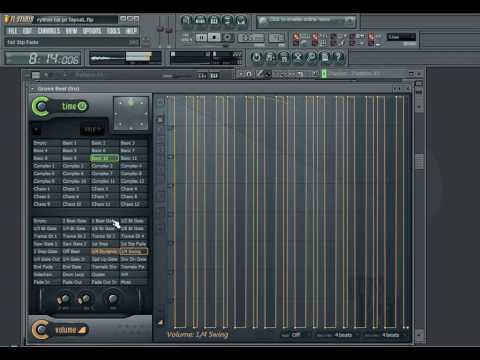The width and height of the screenshot is (480, 360).
Task: Click the green time envelope button
Action: (74, 107)
